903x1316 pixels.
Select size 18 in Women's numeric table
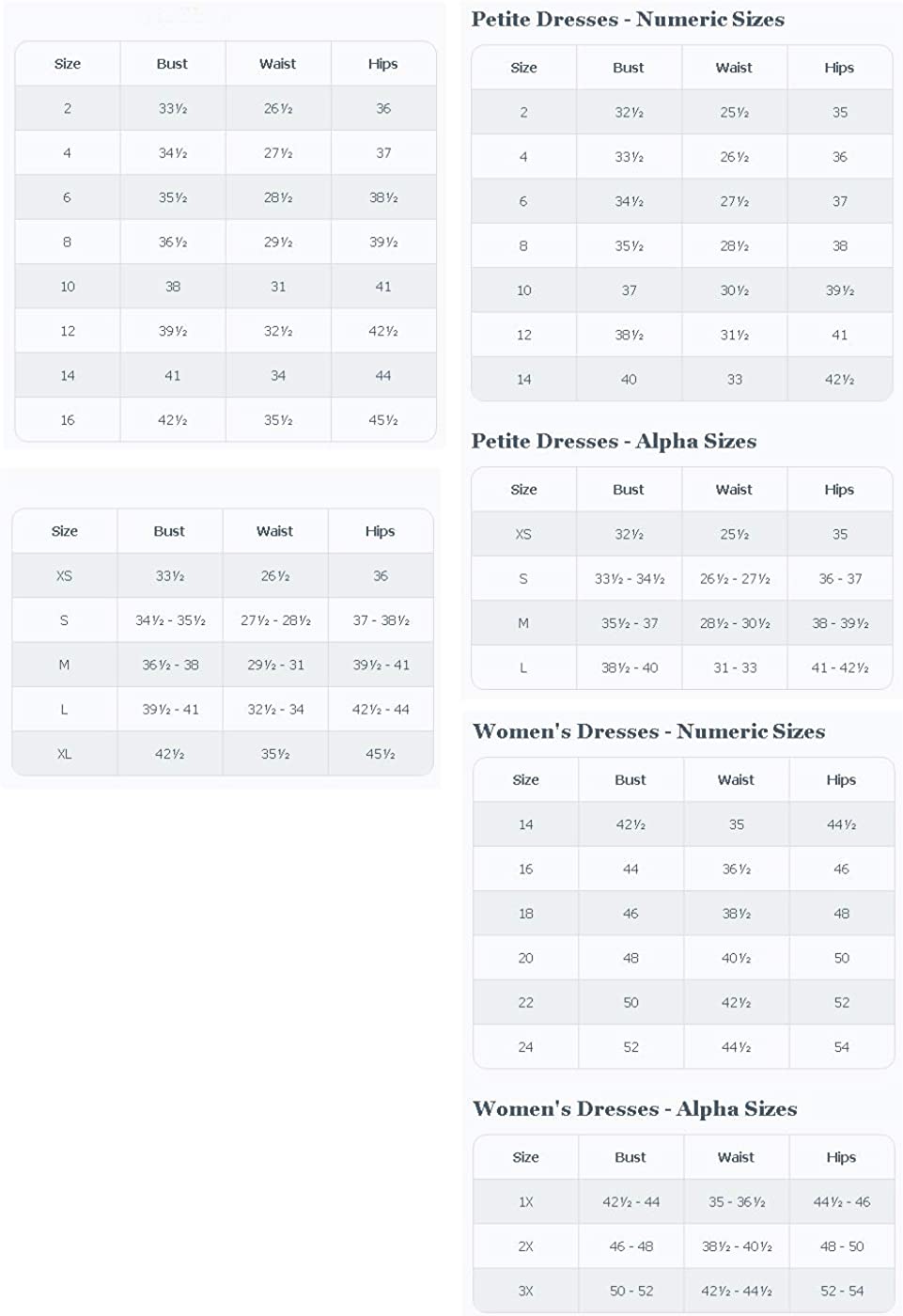pyautogui.click(x=525, y=914)
